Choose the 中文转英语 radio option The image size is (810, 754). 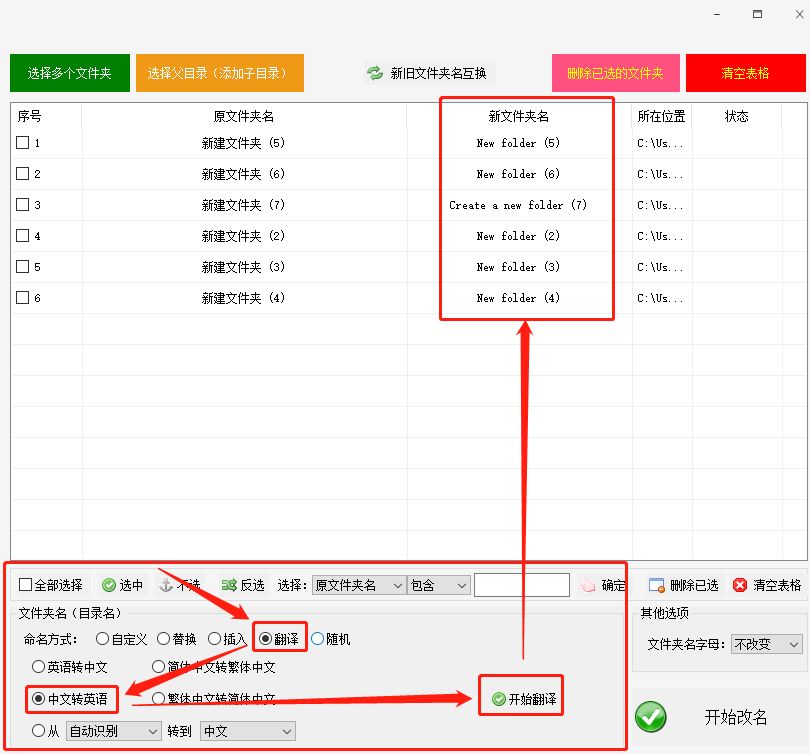tap(38, 699)
